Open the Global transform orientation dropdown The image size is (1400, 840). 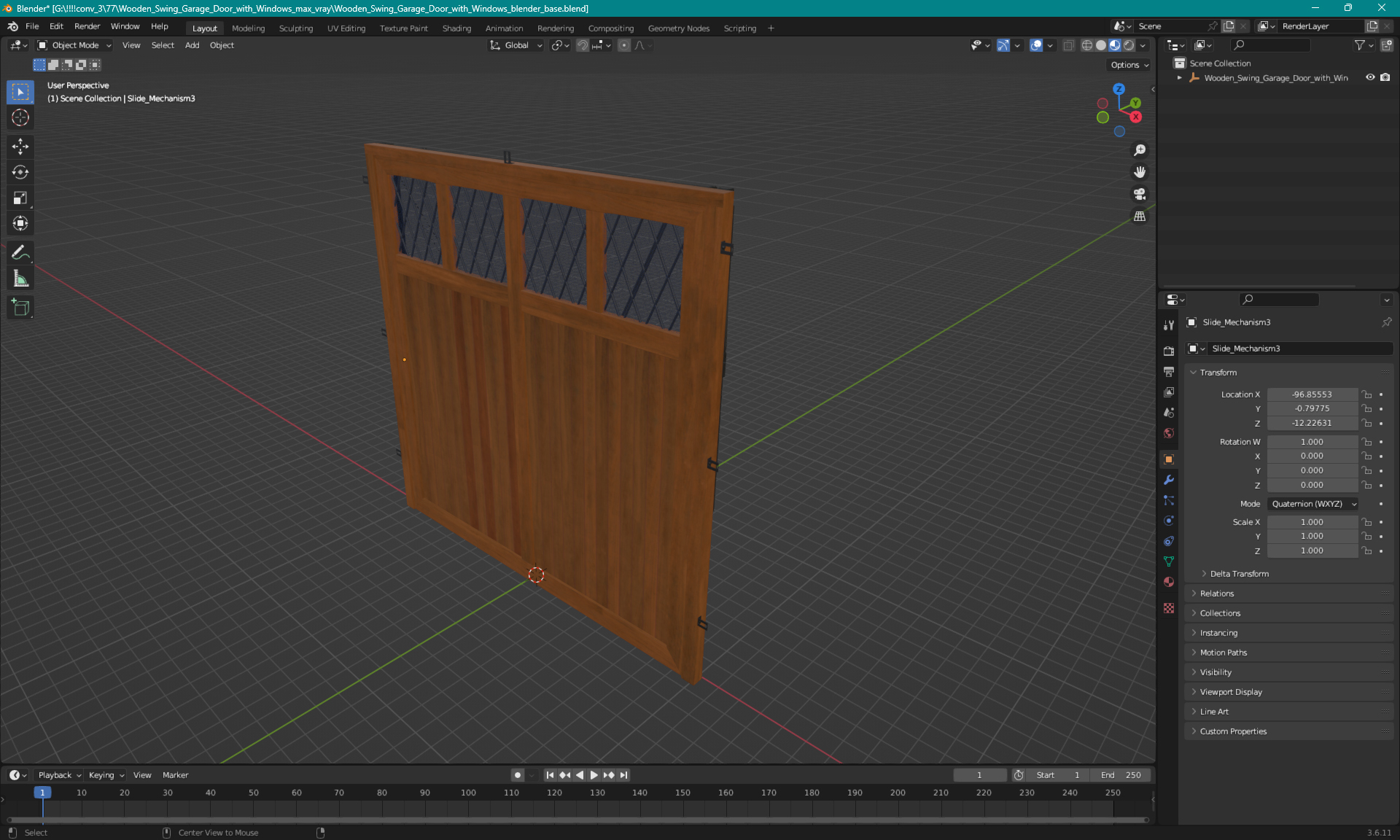tap(516, 45)
